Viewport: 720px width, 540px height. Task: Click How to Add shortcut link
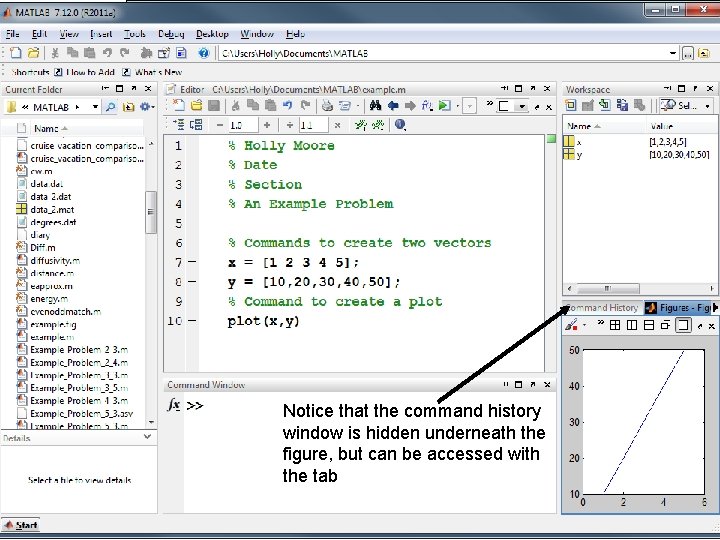(85, 72)
